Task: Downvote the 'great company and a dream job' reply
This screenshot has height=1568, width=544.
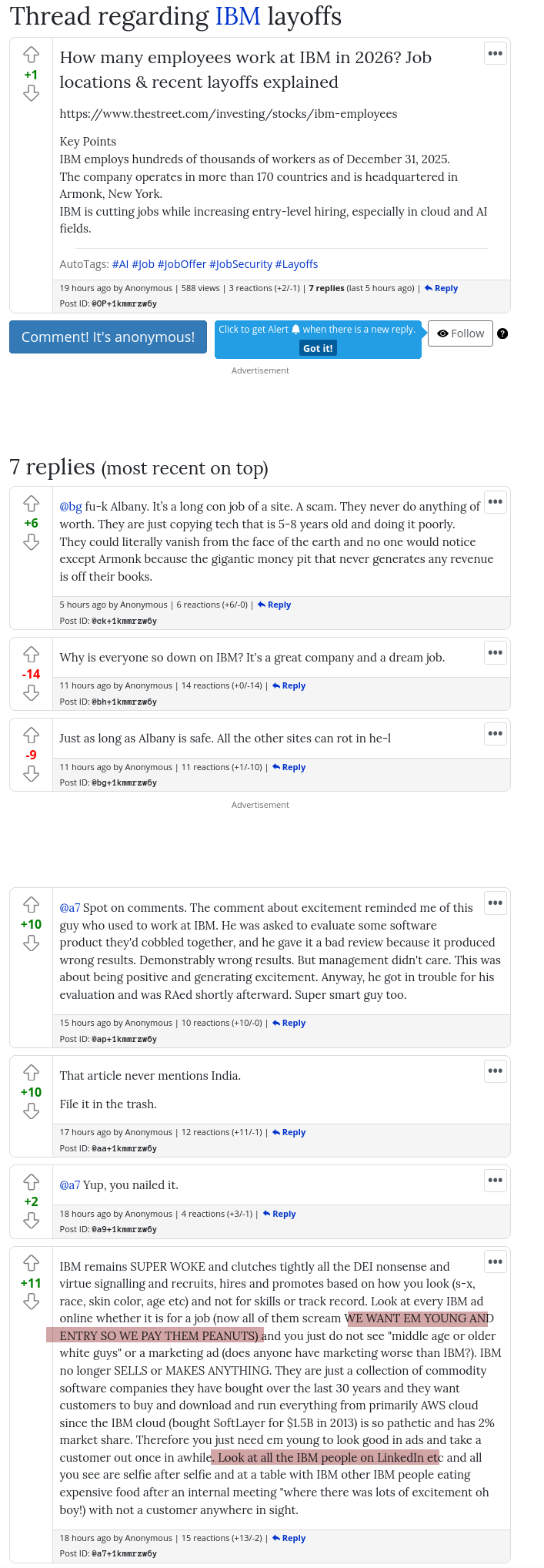Action: pos(31,693)
